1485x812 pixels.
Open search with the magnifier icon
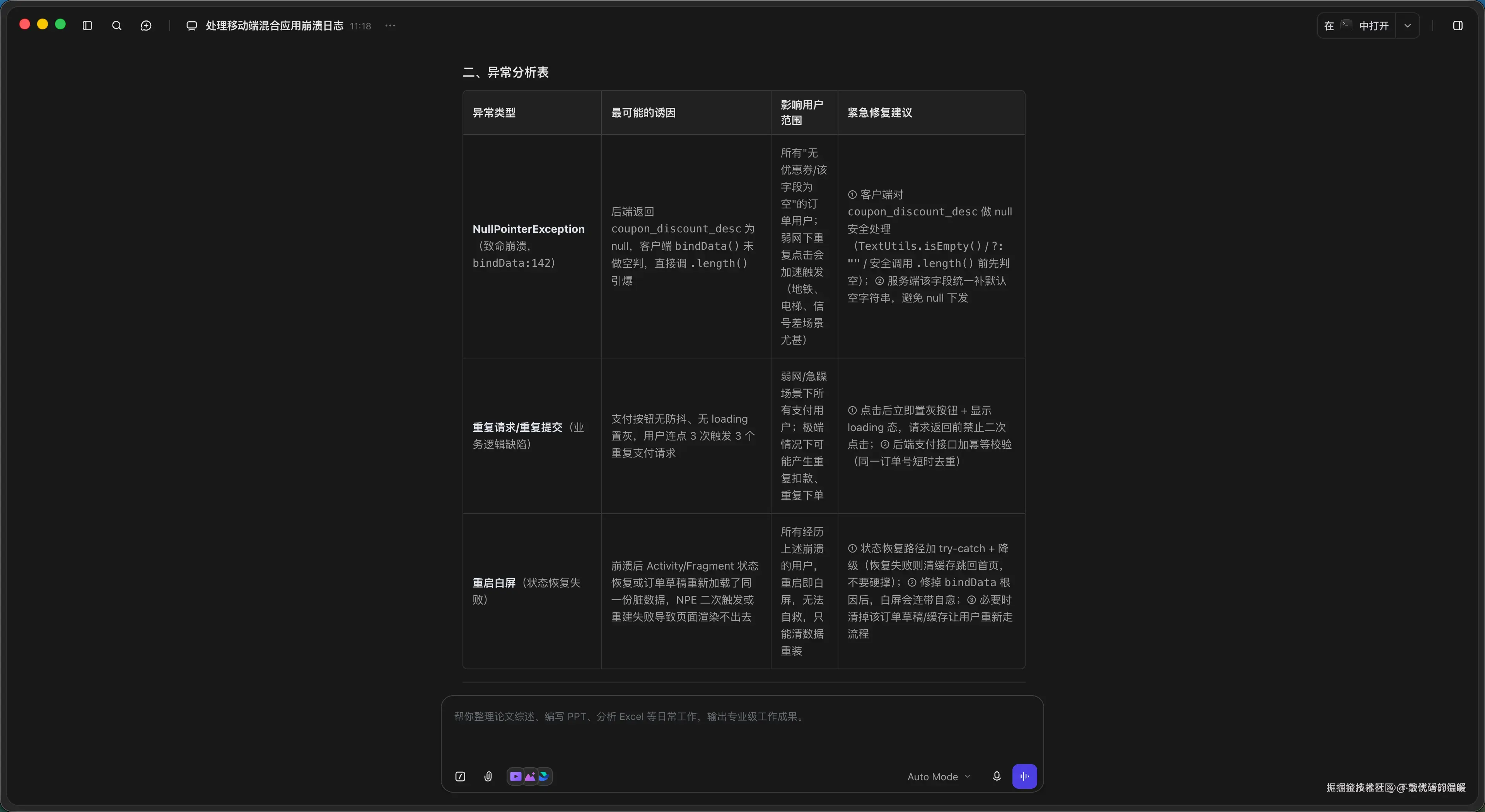coord(116,26)
